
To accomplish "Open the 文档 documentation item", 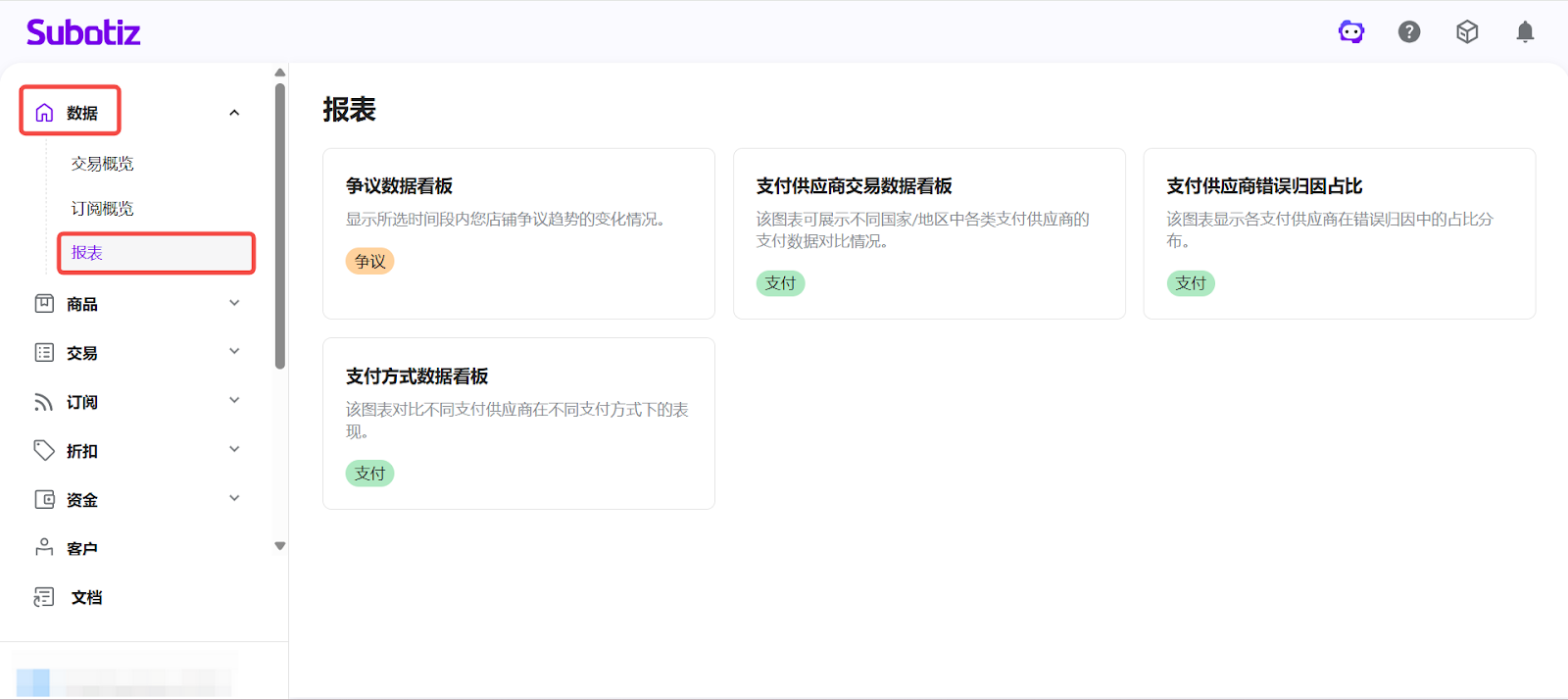I will click(x=86, y=597).
